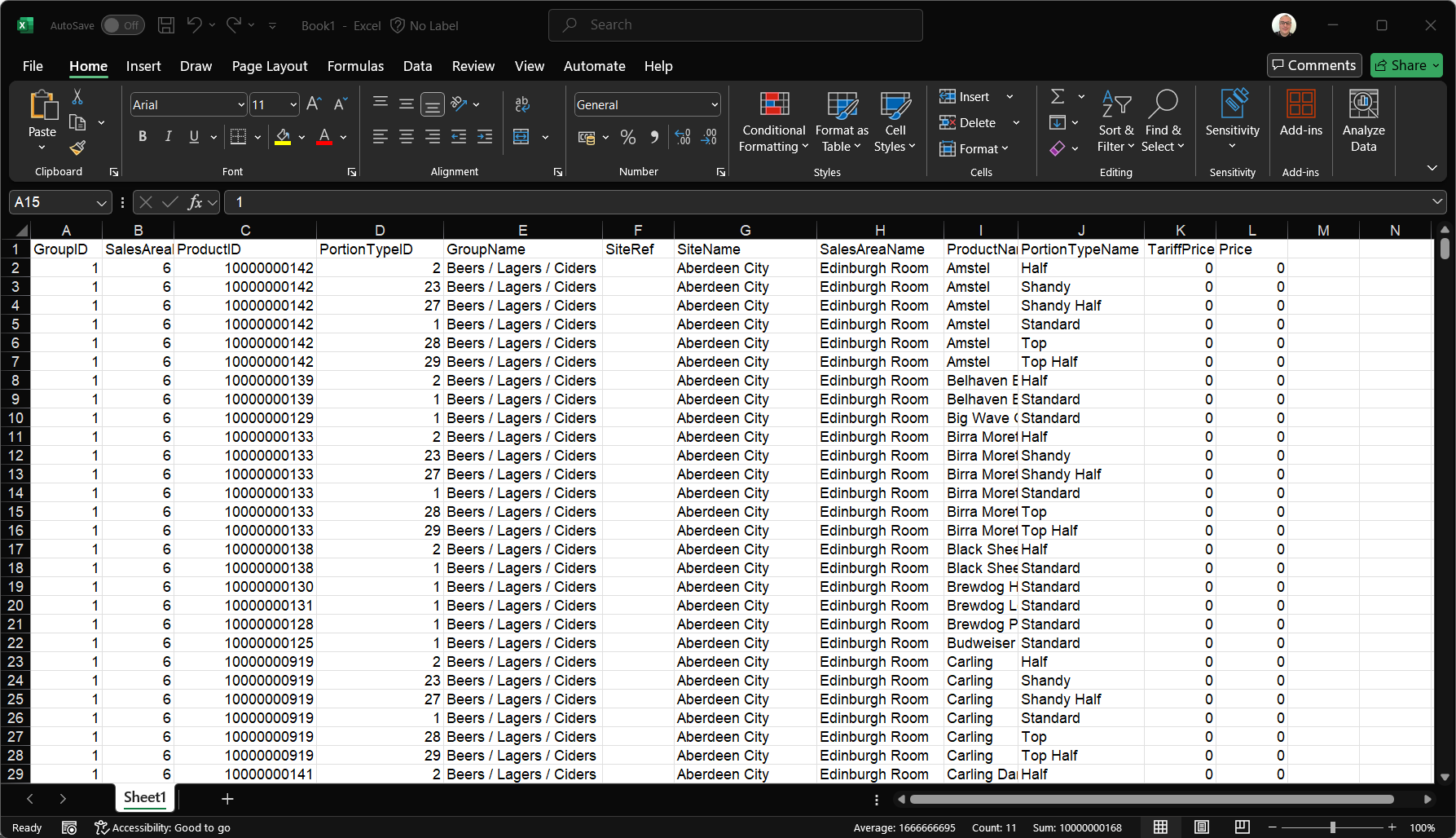Open the Formulas ribbon tab
This screenshot has width=1456, height=838.
(x=355, y=66)
